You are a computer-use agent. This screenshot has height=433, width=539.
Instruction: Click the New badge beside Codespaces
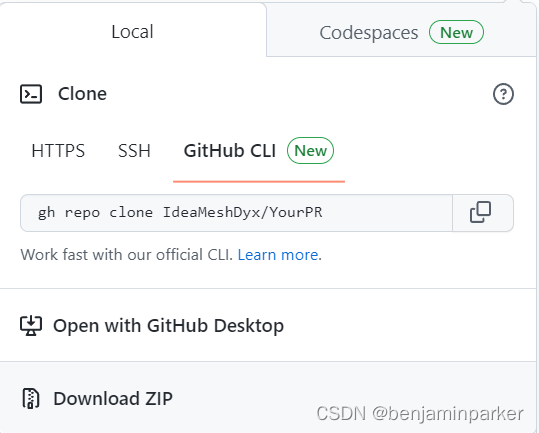coord(456,32)
